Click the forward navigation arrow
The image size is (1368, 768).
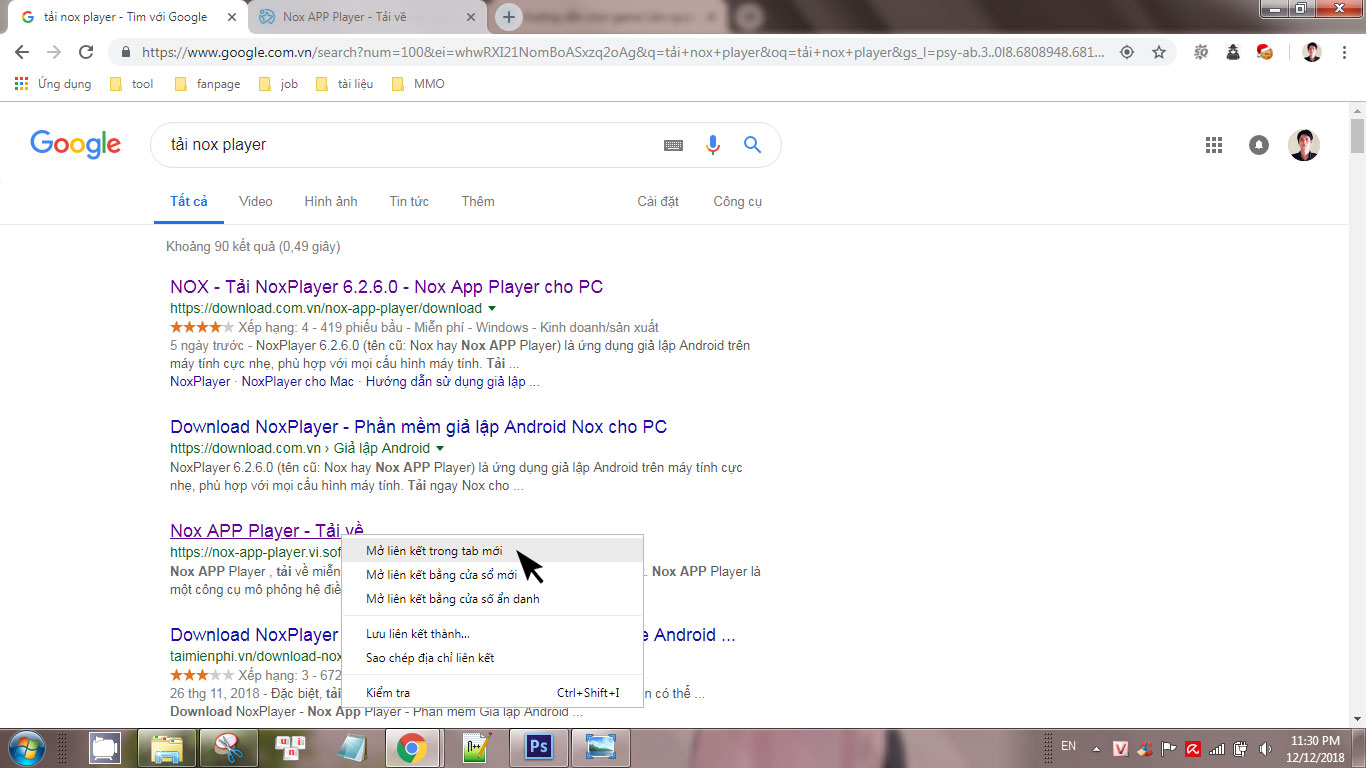(x=54, y=52)
